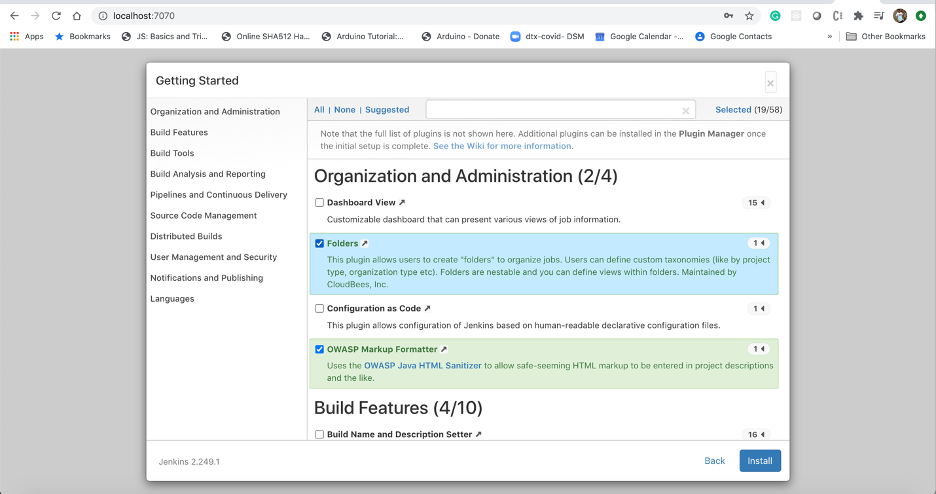
Task: Click the browser forward arrow
Action: pos(35,16)
